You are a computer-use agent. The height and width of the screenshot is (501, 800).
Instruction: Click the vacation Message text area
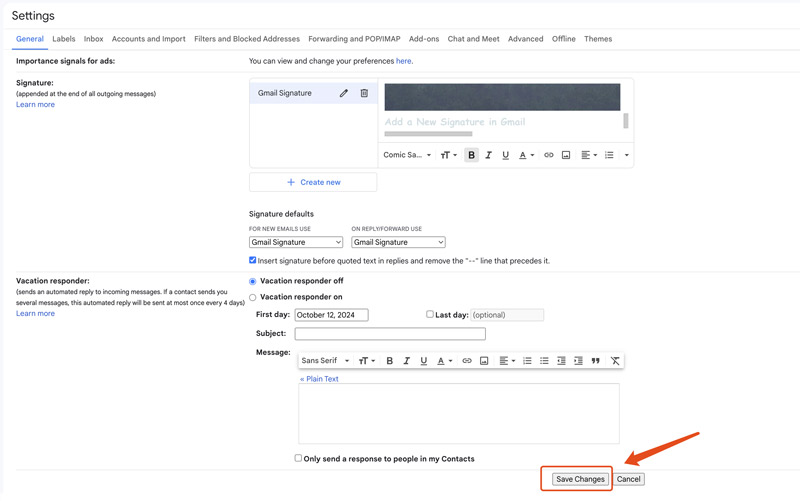pos(459,413)
